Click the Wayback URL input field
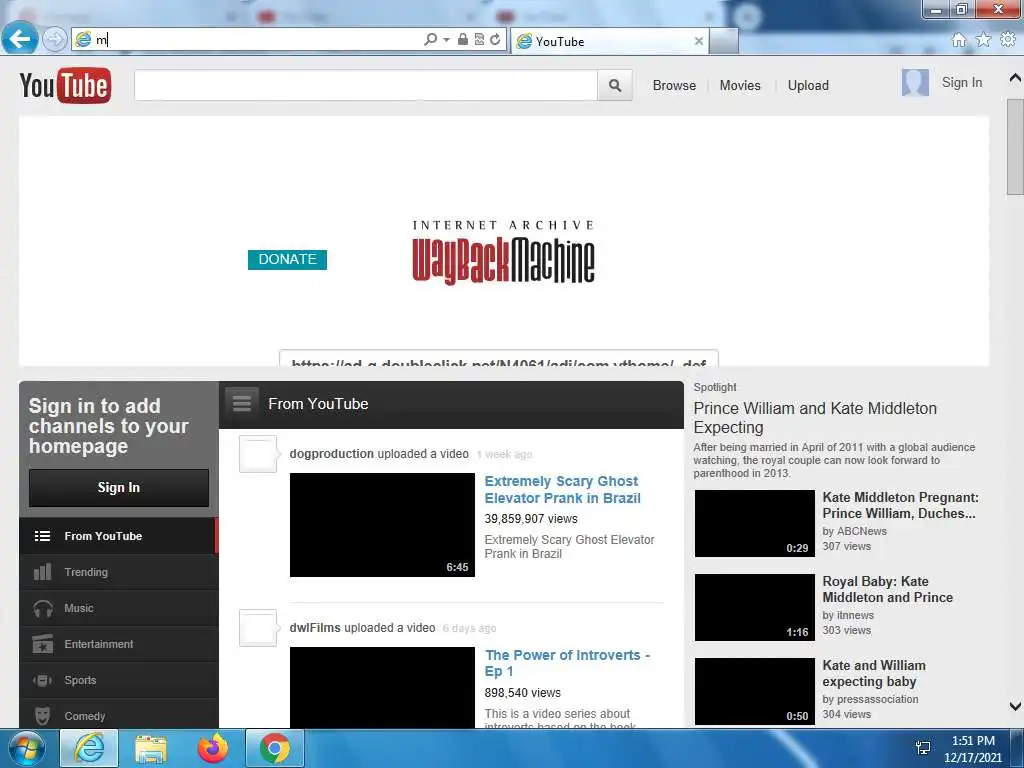Image resolution: width=1024 pixels, height=768 pixels. pos(499,359)
